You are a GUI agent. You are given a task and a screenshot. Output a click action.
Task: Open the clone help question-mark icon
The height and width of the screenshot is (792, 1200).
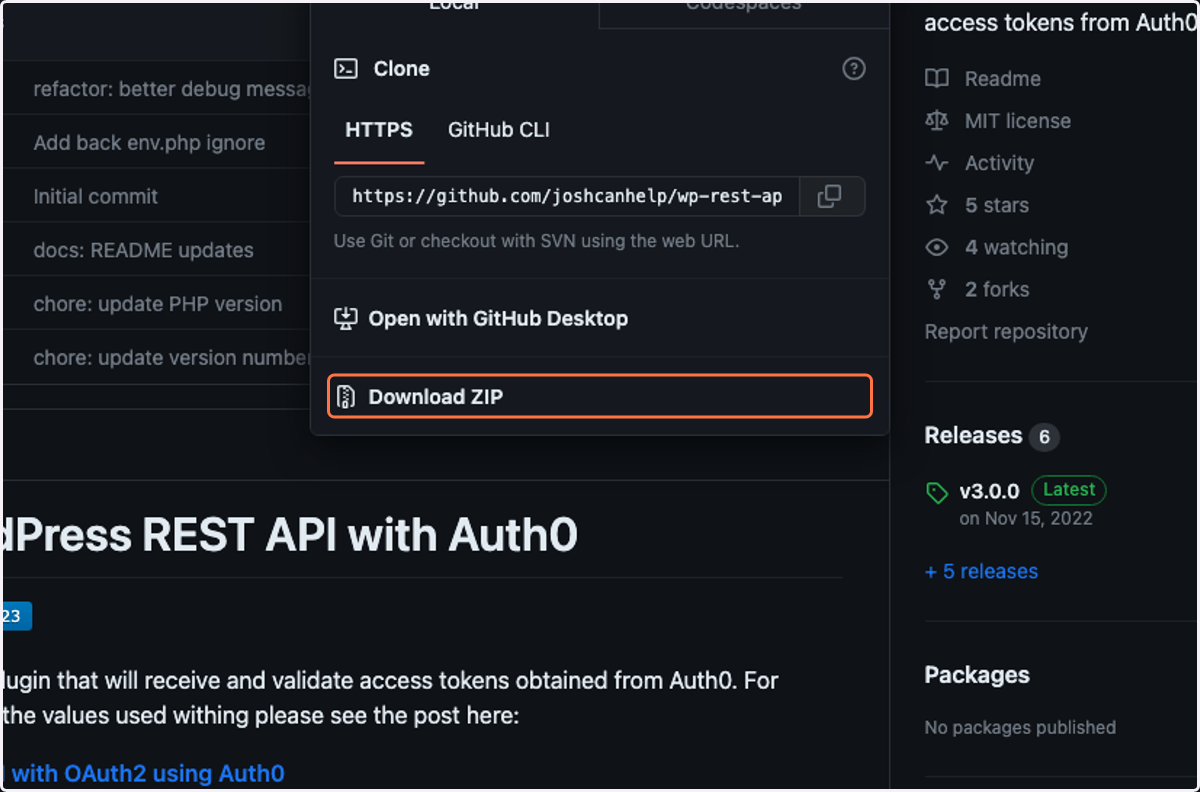point(853,69)
